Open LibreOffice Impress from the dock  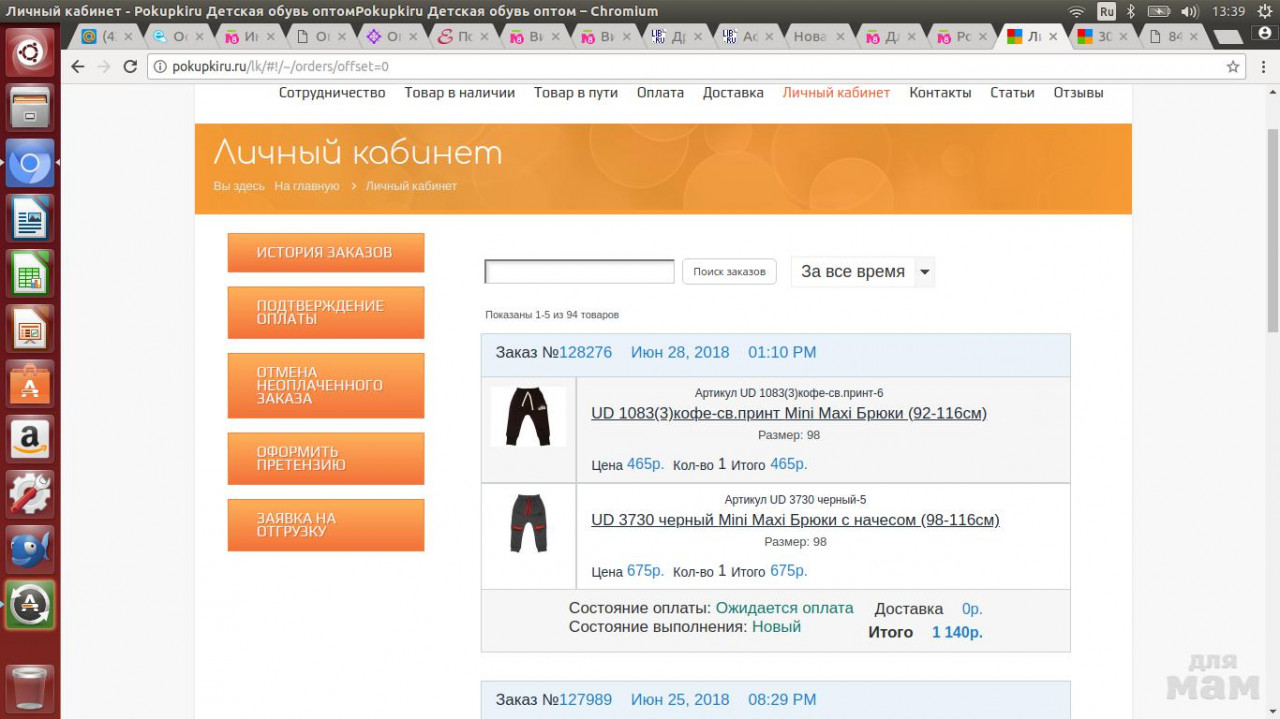point(30,328)
